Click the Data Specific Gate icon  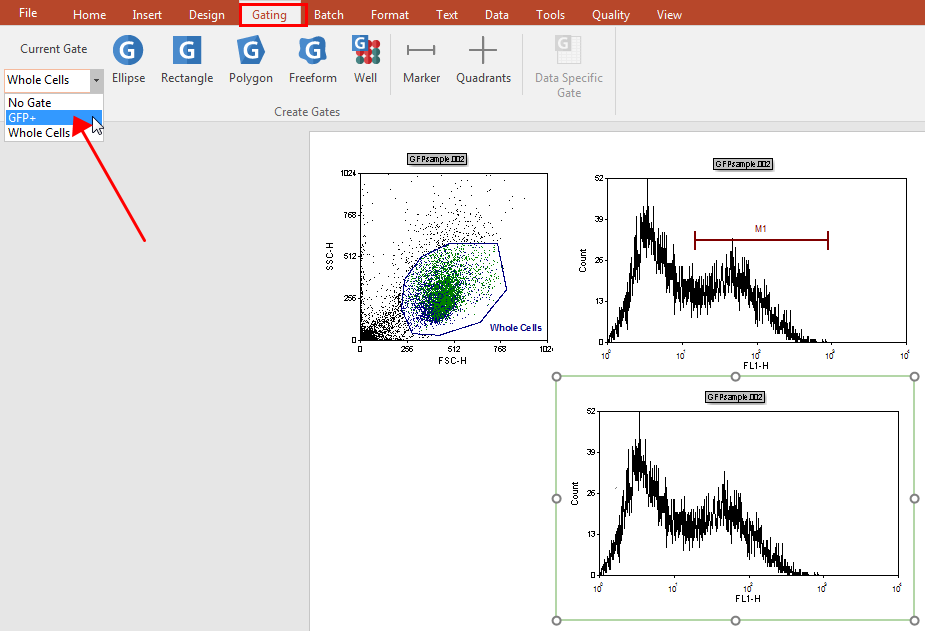[x=569, y=66]
